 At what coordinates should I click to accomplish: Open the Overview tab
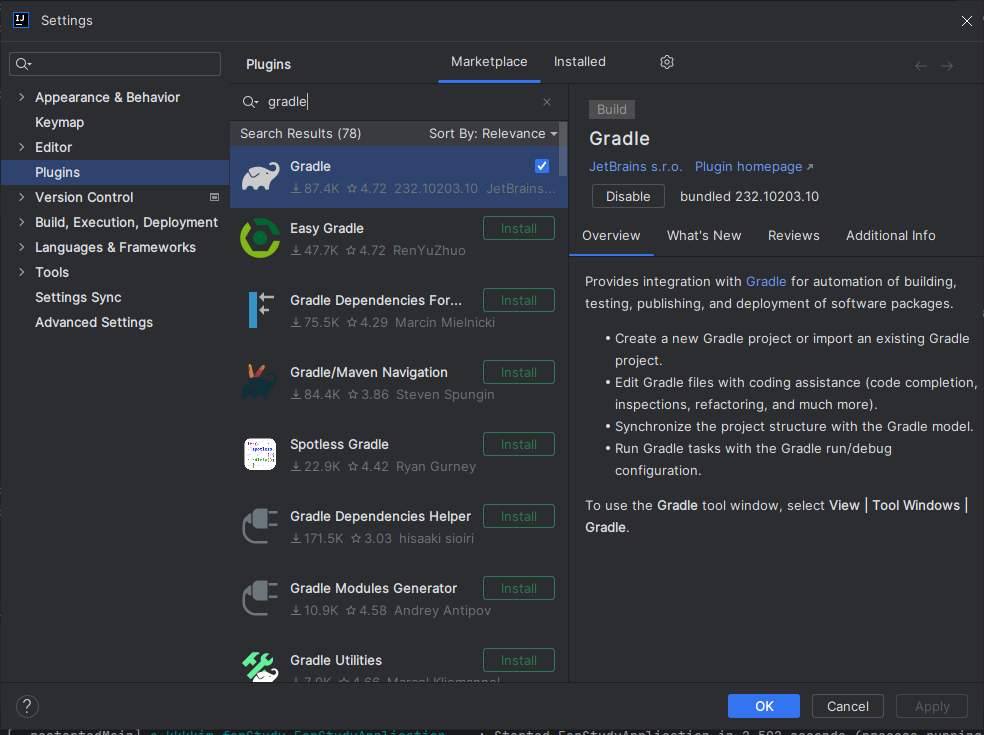click(611, 235)
